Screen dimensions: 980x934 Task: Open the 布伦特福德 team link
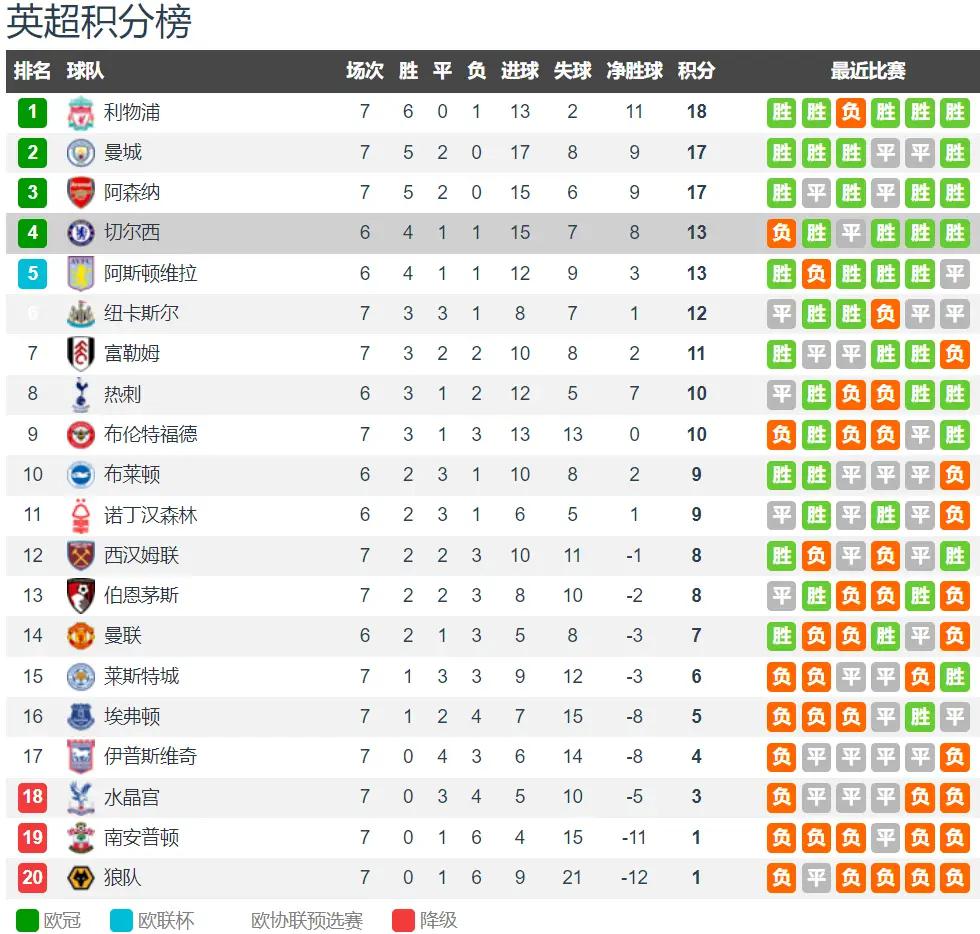(151, 434)
